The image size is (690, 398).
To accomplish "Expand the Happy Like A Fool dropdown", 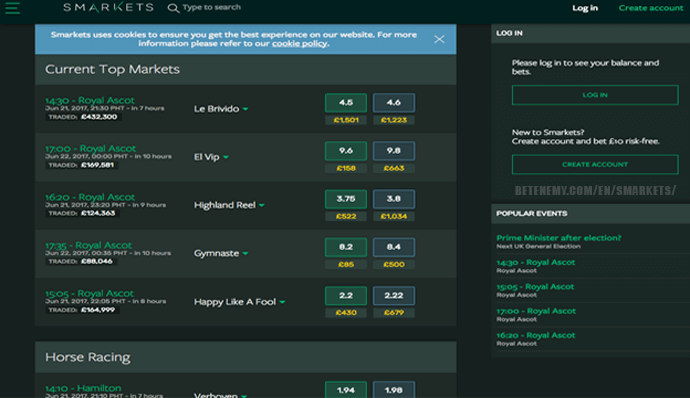I will [282, 302].
